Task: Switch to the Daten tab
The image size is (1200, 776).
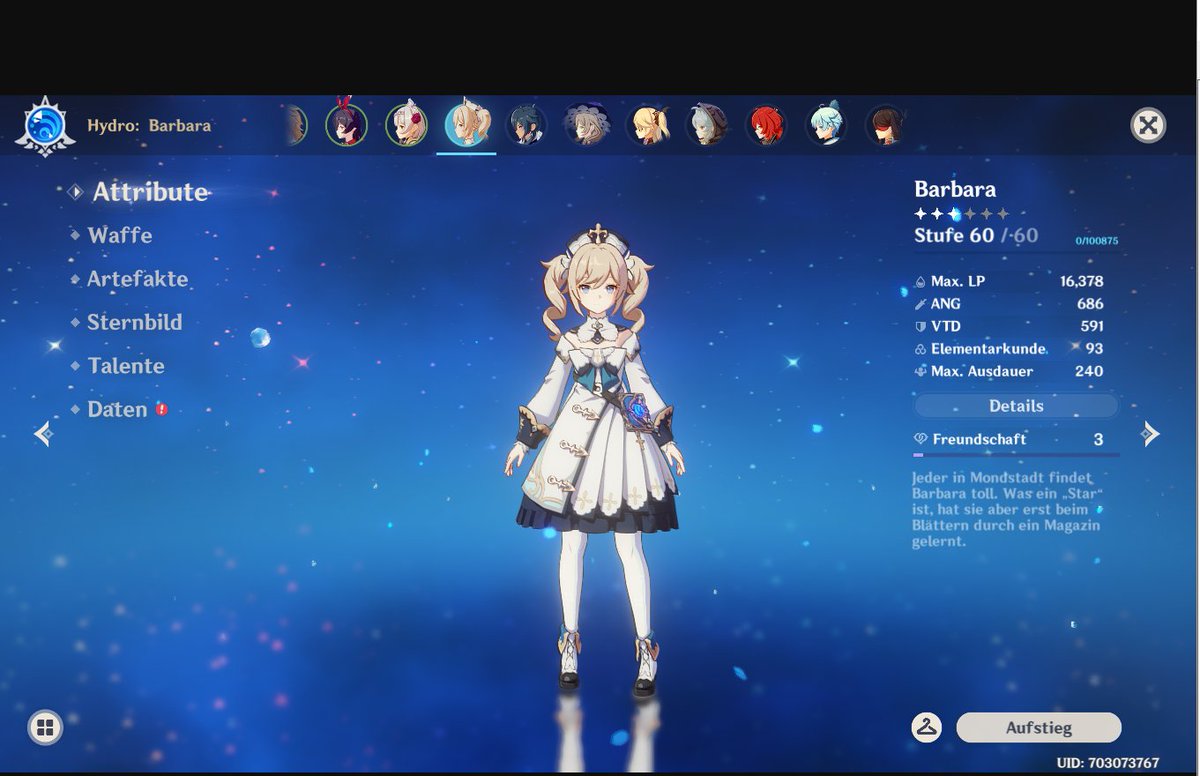Action: coord(117,409)
